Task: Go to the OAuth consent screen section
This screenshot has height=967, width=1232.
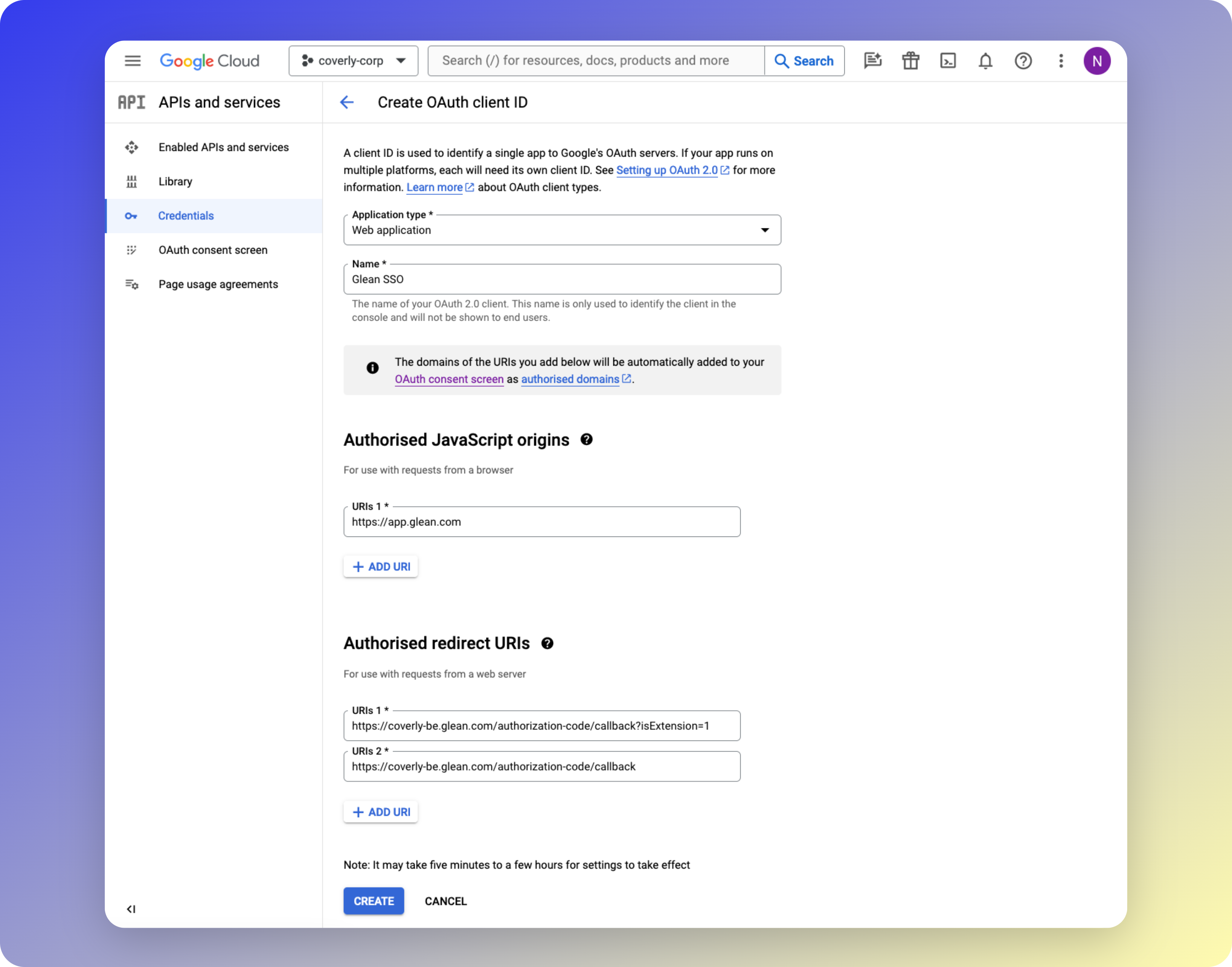Action: click(x=213, y=250)
